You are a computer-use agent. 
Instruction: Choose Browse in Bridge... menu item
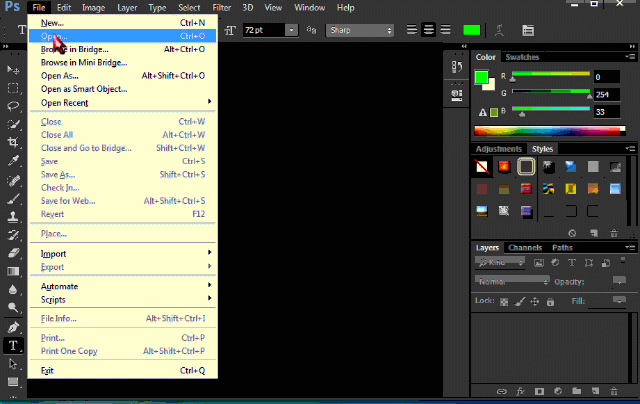(122, 49)
